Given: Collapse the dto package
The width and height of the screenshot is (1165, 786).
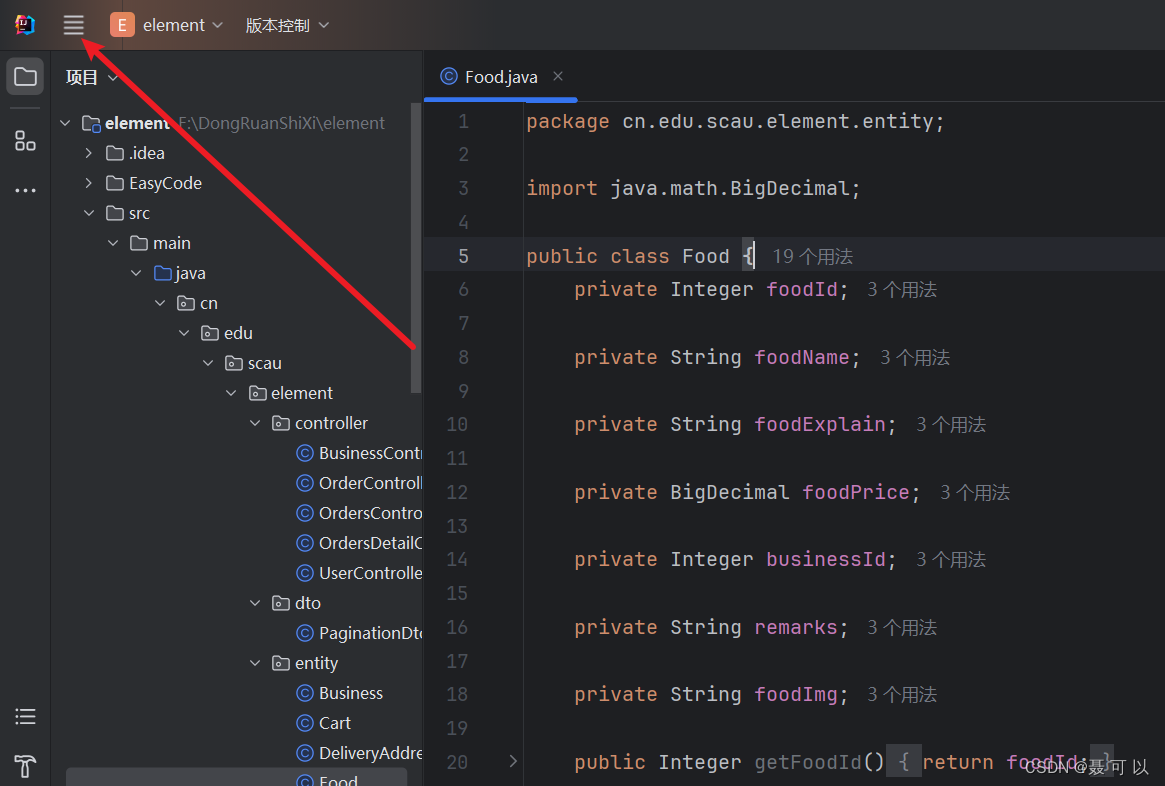Looking at the screenshot, I should 256,603.
